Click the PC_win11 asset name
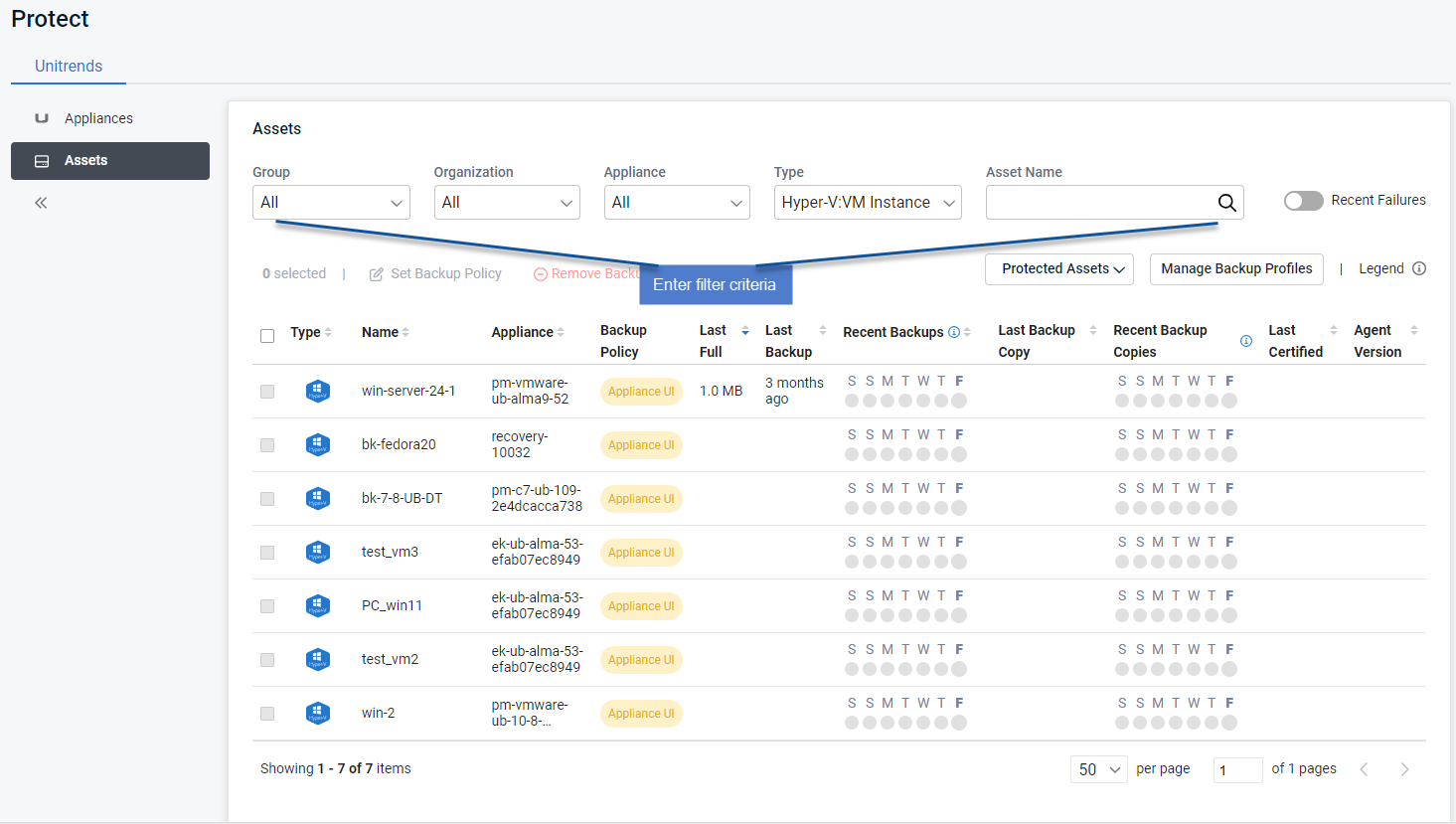The height and width of the screenshot is (824, 1456). click(392, 606)
